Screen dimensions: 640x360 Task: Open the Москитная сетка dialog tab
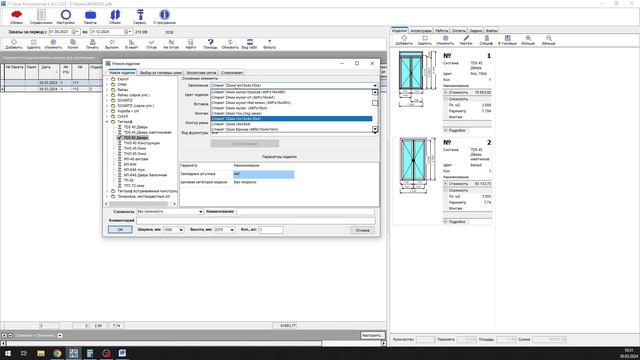click(201, 73)
